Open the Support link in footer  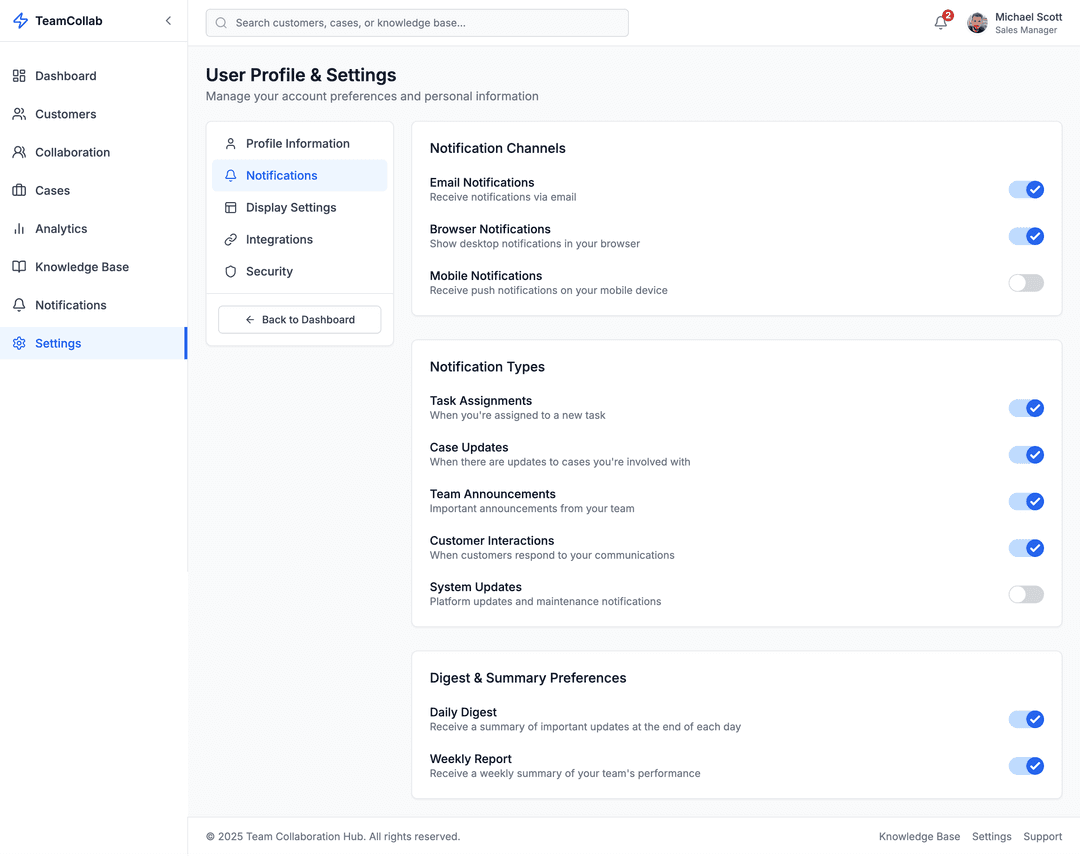pos(1042,837)
